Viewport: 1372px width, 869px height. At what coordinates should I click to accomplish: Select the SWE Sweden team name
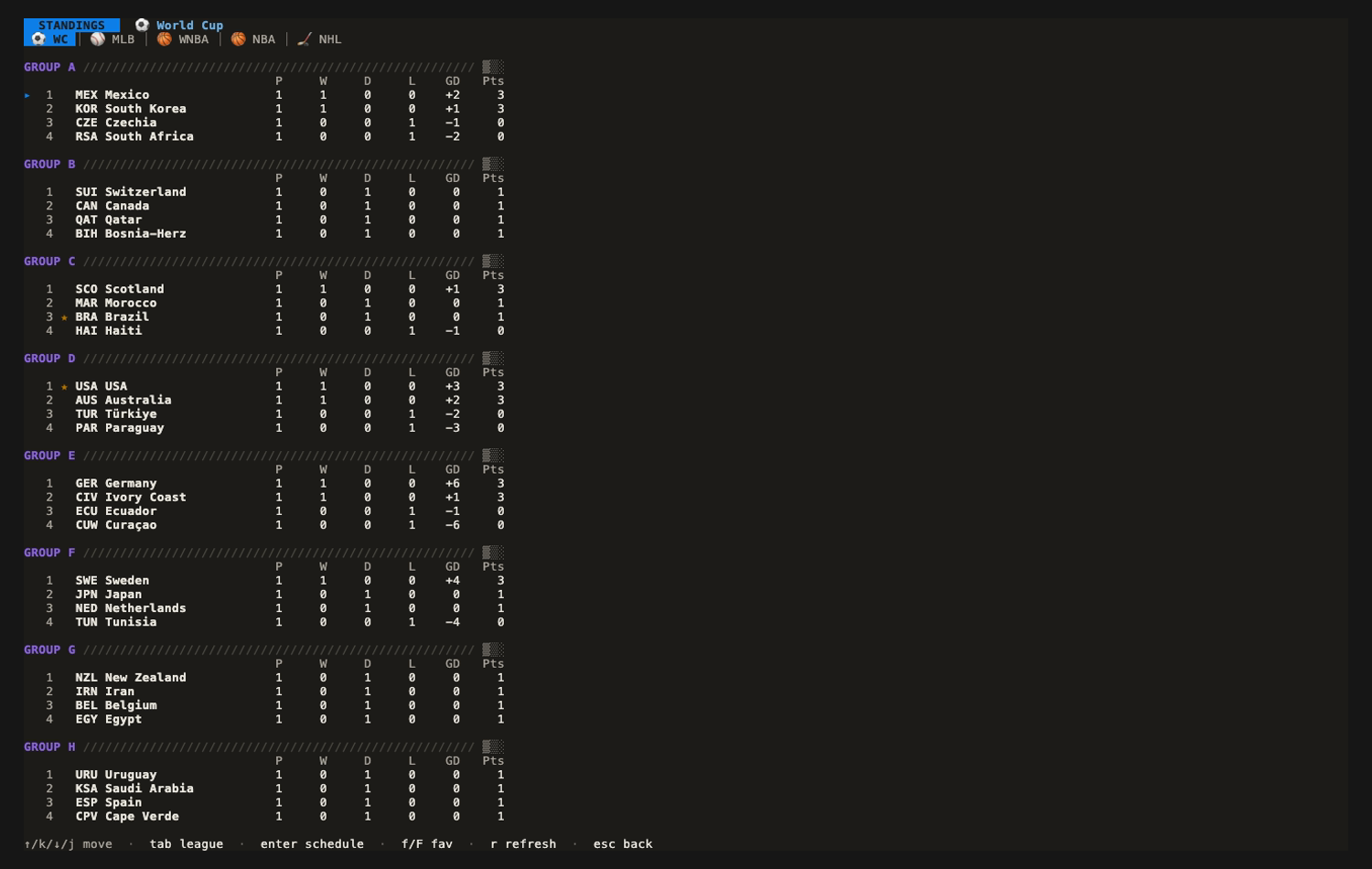[113, 581]
